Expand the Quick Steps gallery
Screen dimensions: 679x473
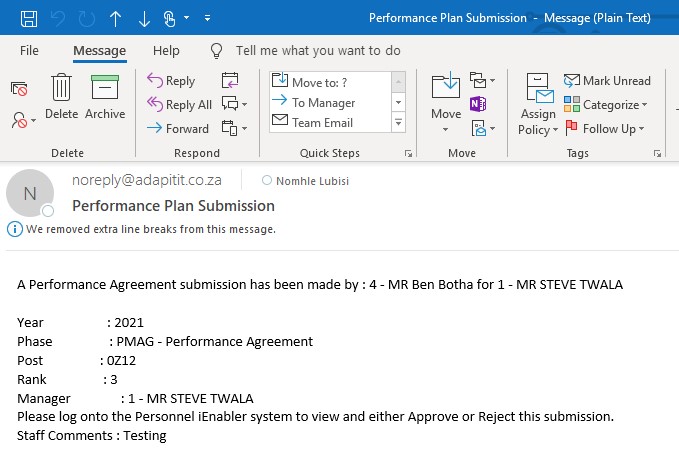[x=398, y=123]
